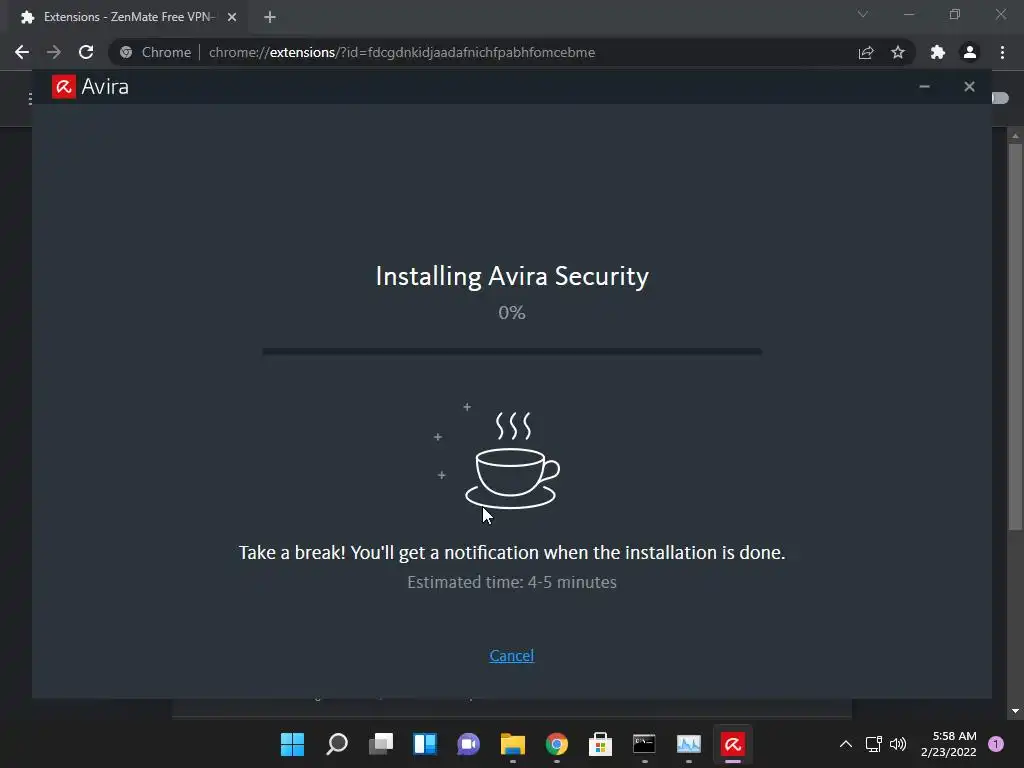Open Chrome tab search chevron
This screenshot has width=1024, height=768.
[863, 14]
